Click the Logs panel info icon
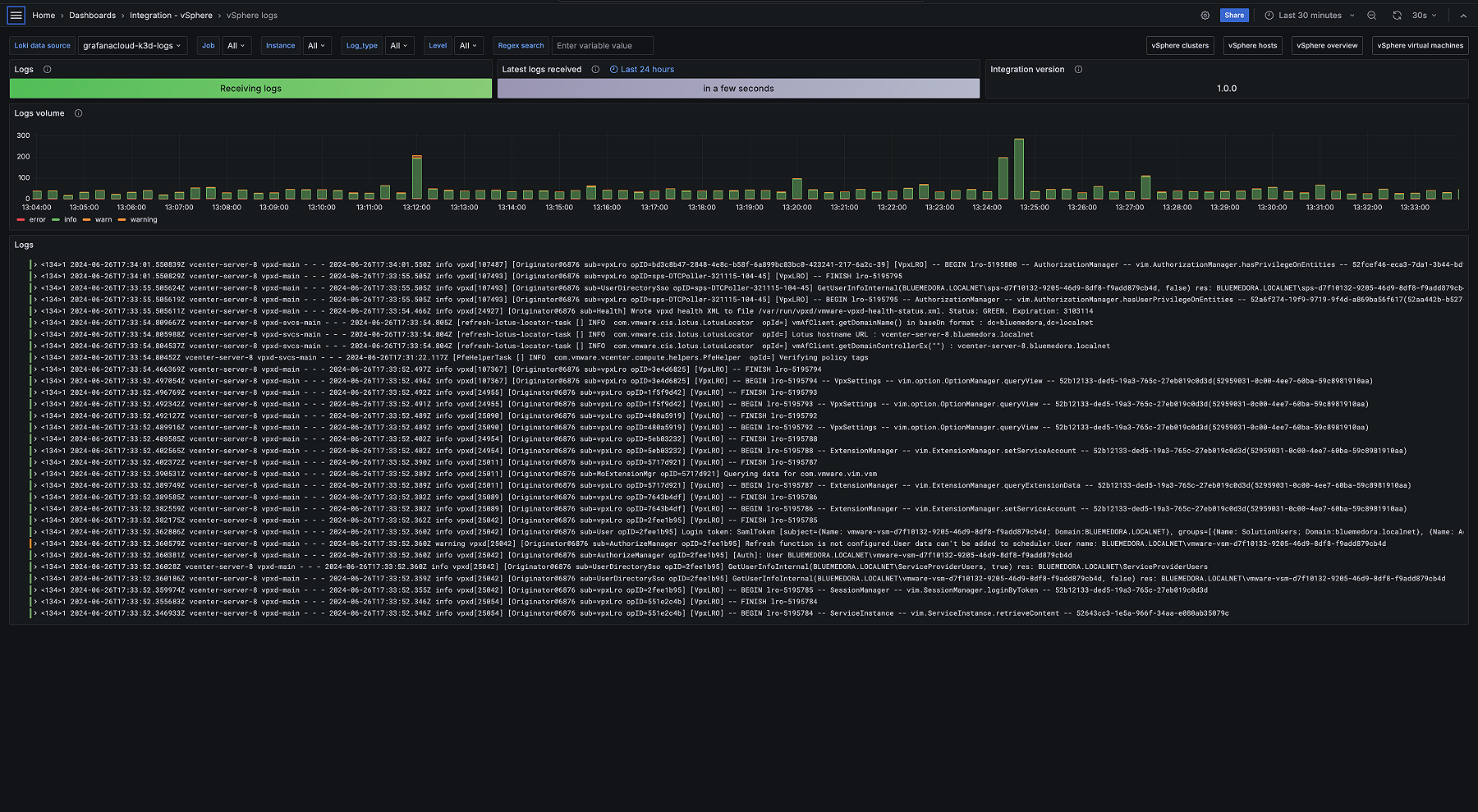The height and width of the screenshot is (812, 1478). [x=47, y=69]
